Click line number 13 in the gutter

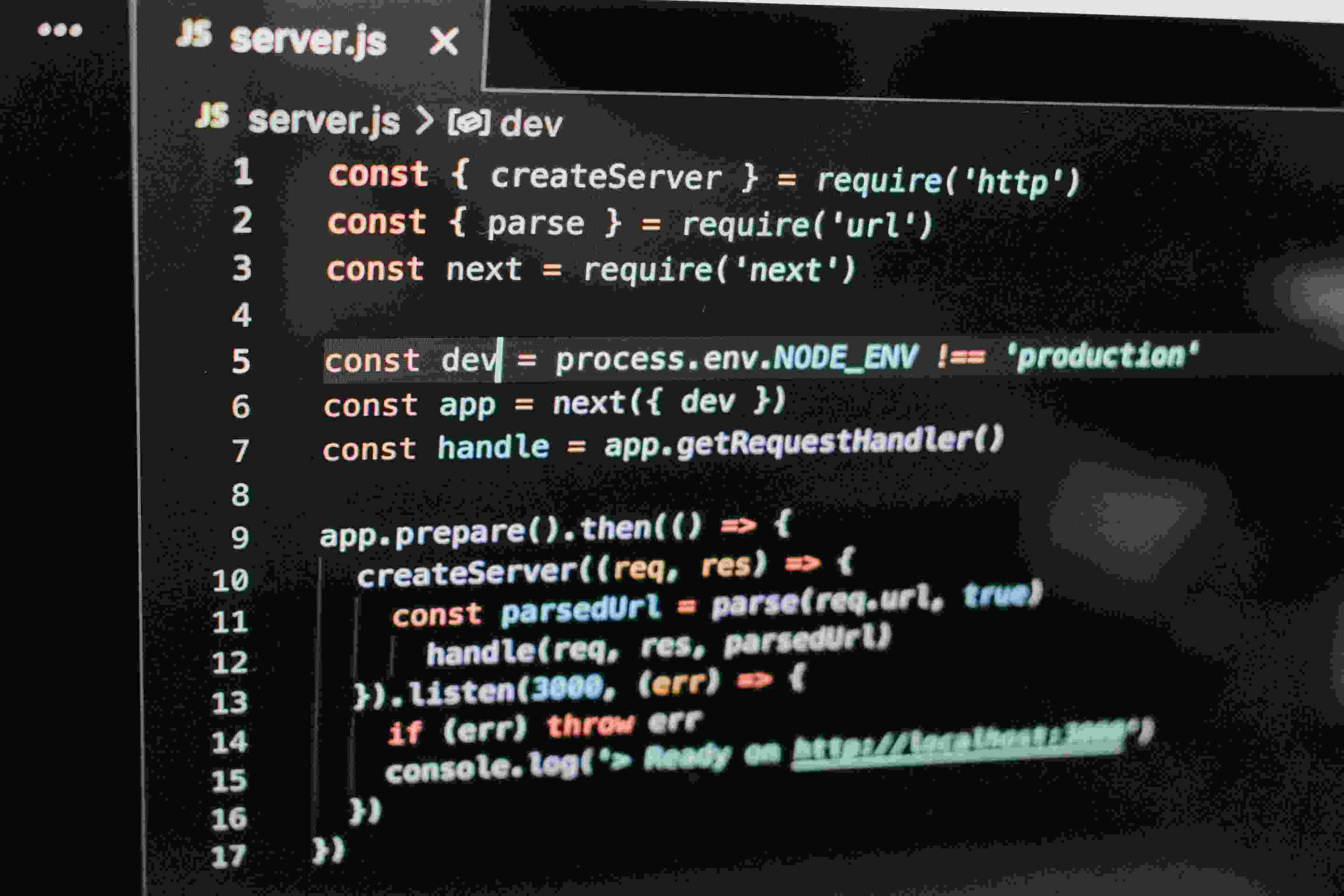(x=229, y=702)
